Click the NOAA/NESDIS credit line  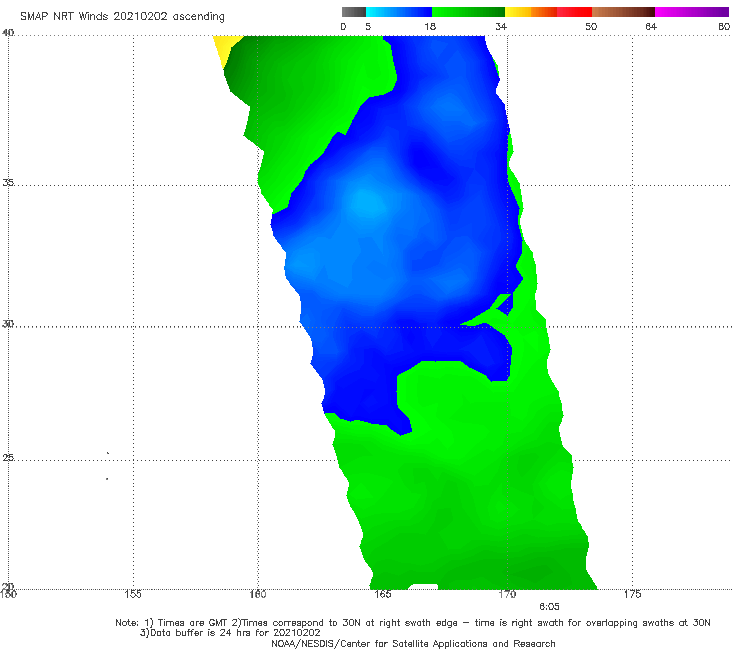click(413, 643)
